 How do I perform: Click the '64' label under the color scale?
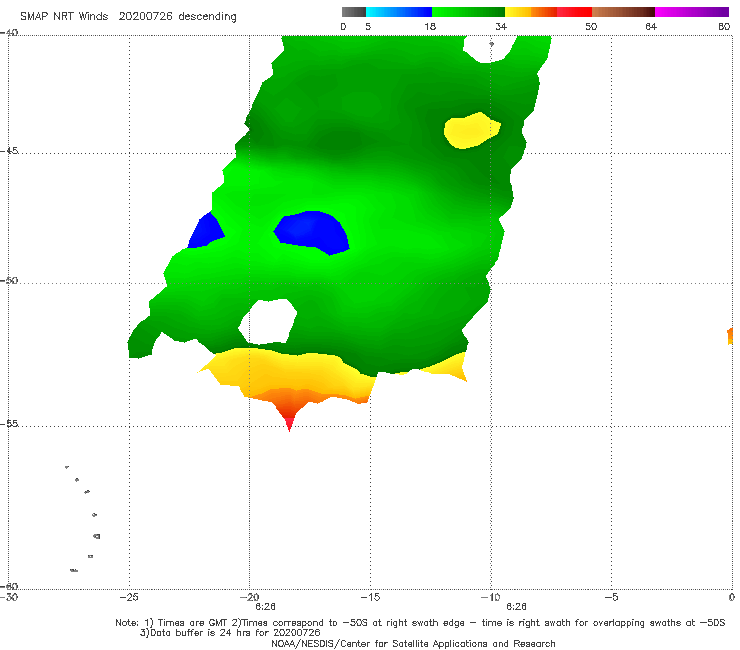tap(651, 27)
